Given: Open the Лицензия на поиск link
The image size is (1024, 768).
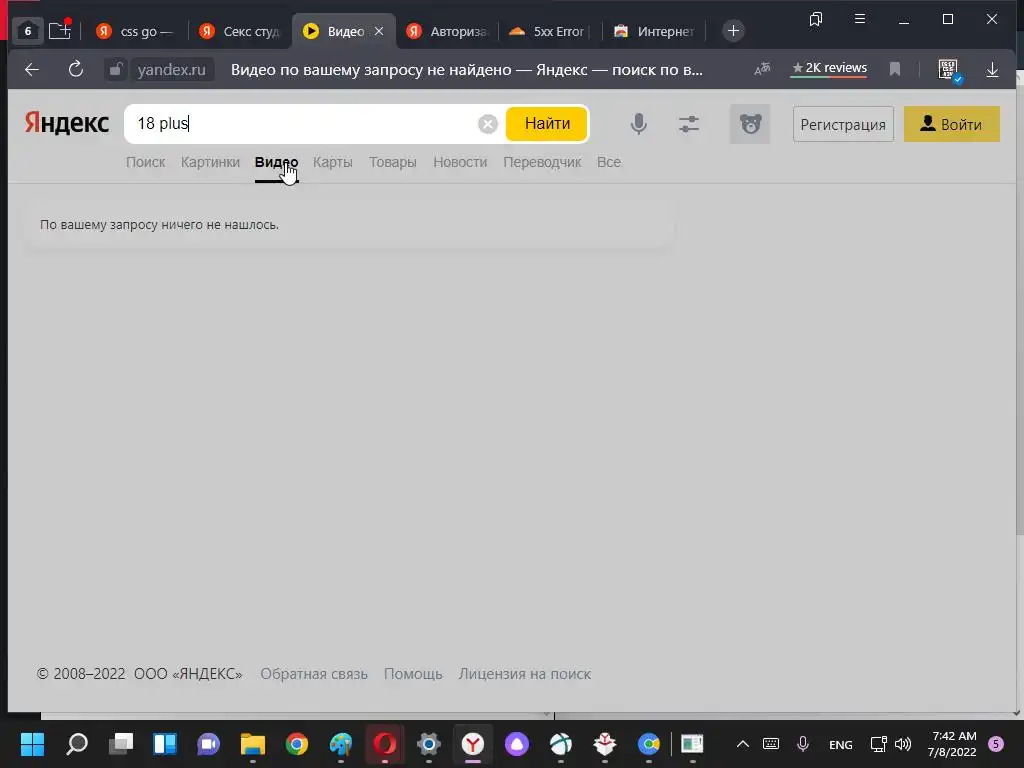Looking at the screenshot, I should 524,673.
